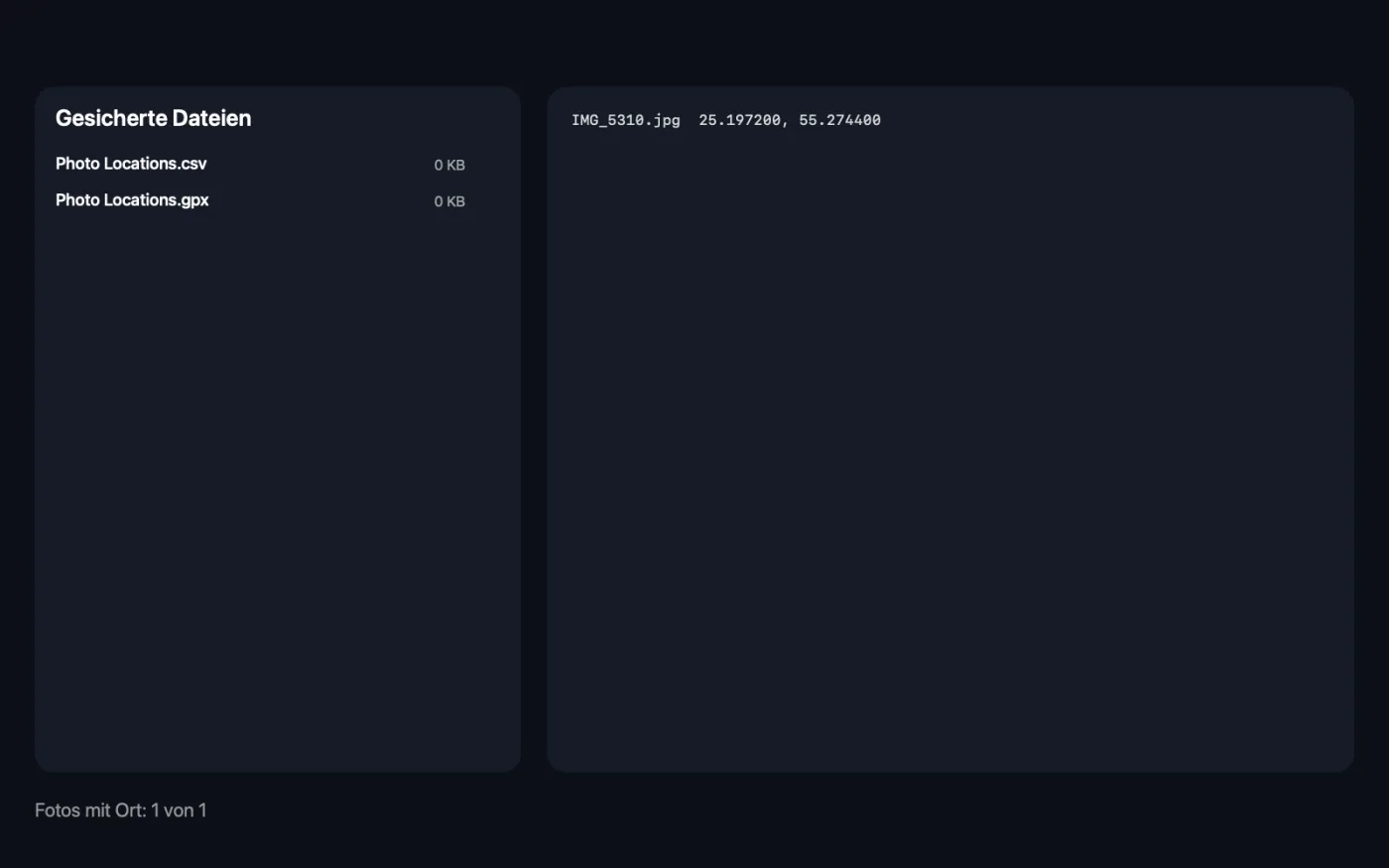Click the 0 KB size beside Photo Locations.csv
Viewport: 1389px width, 868px height.
coord(449,165)
